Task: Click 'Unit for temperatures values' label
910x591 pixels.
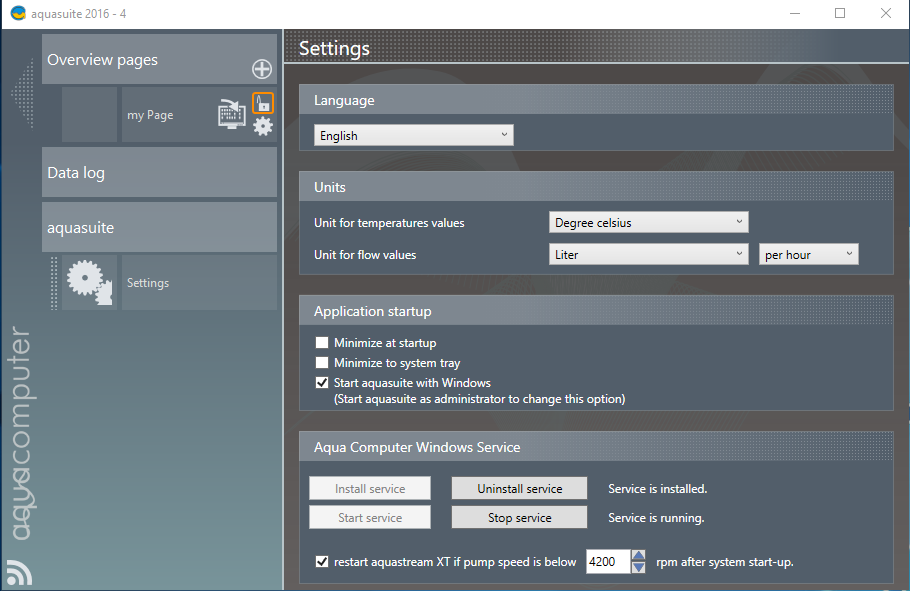Action: pos(389,223)
